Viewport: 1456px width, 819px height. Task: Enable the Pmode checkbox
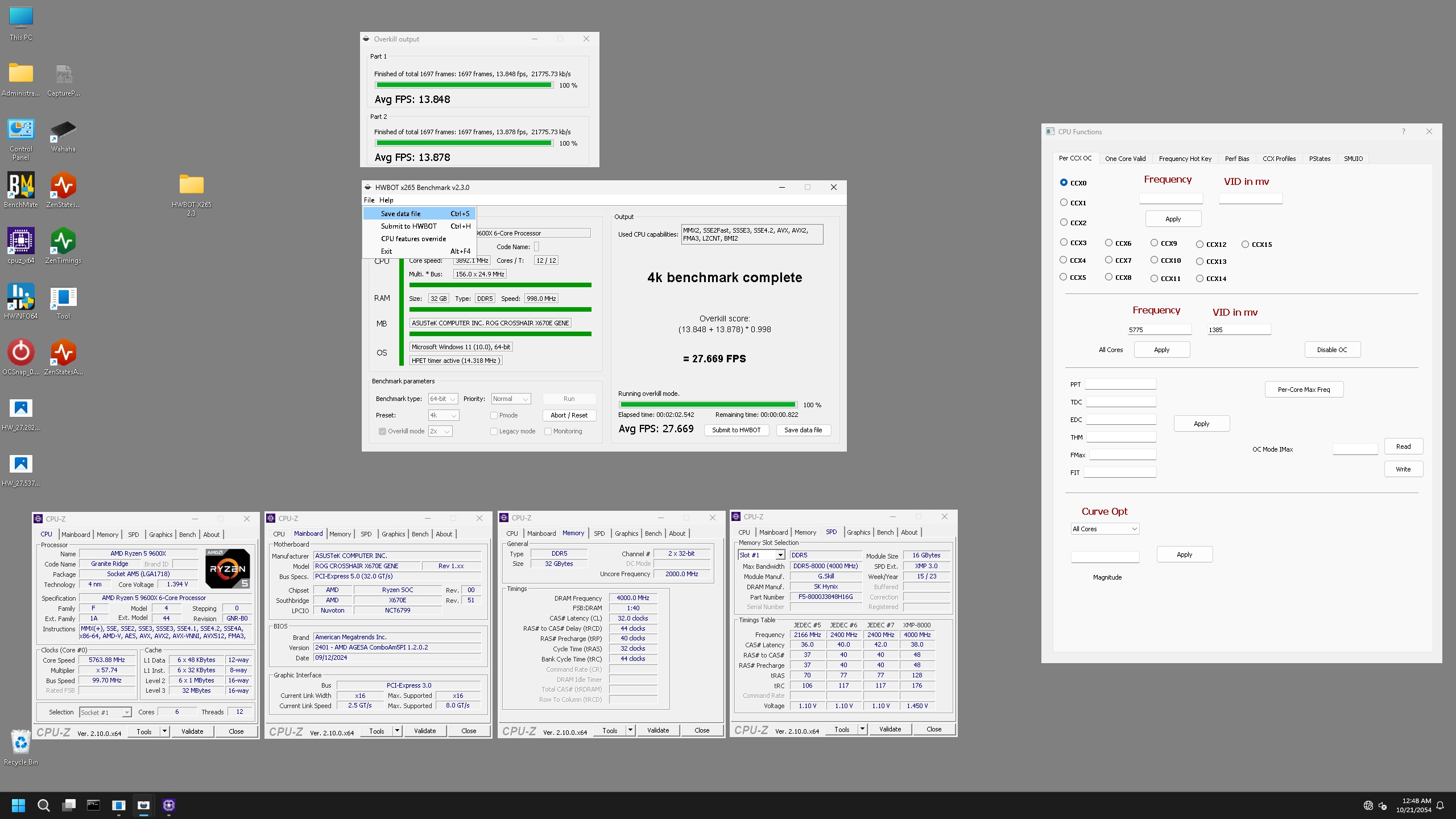pyautogui.click(x=494, y=415)
